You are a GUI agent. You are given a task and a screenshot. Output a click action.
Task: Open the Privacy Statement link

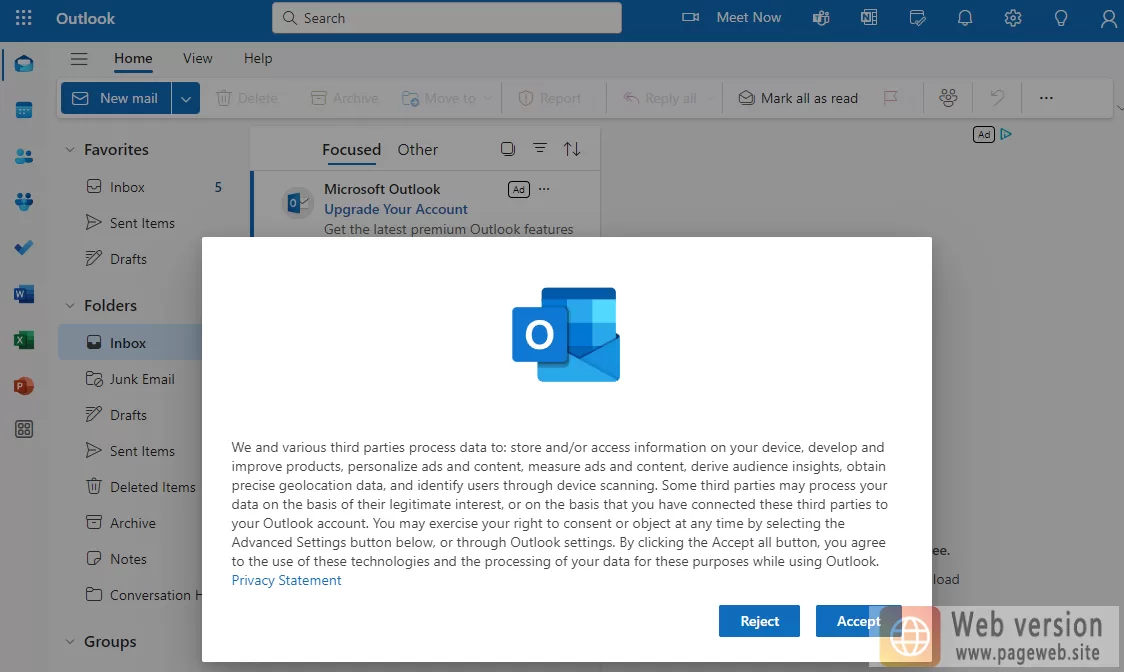tap(286, 580)
